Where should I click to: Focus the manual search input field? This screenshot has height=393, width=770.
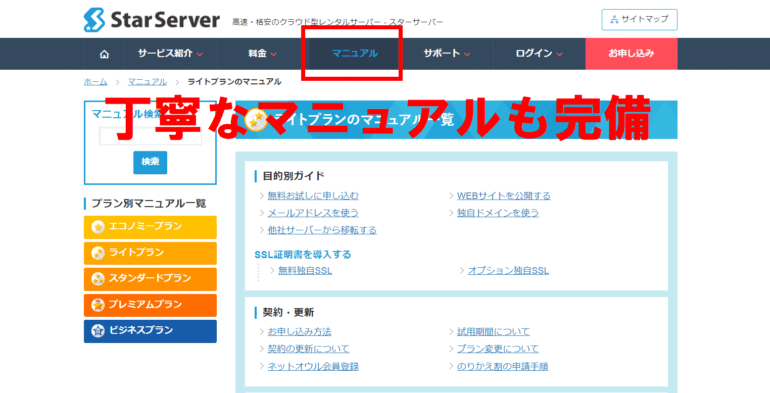point(150,136)
